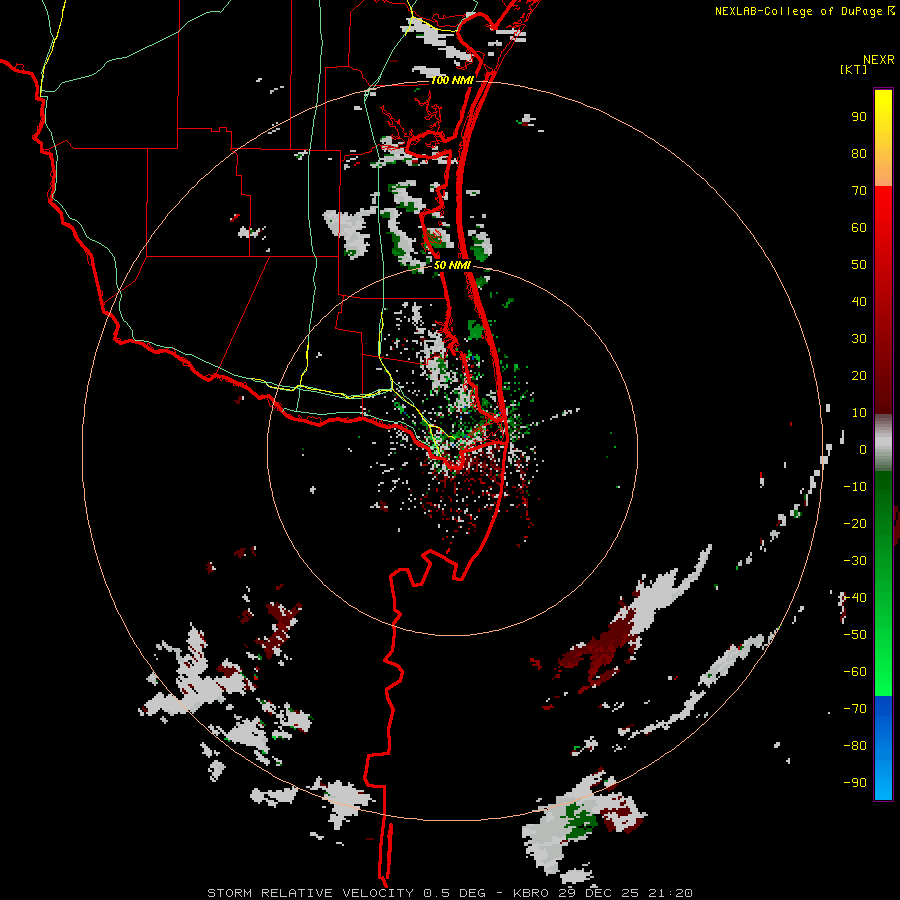The width and height of the screenshot is (900, 900).
Task: Click the blue band of velocity color bar
Action: tap(883, 746)
